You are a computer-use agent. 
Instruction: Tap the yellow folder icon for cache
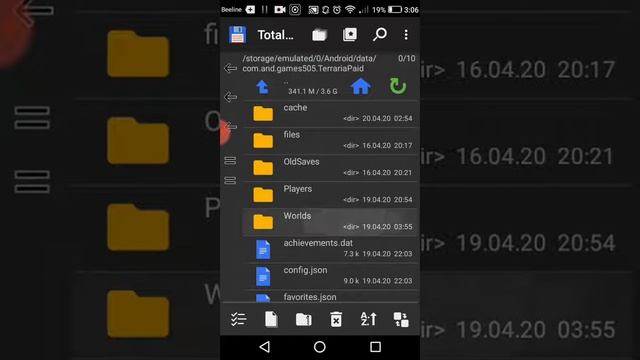[x=263, y=113]
